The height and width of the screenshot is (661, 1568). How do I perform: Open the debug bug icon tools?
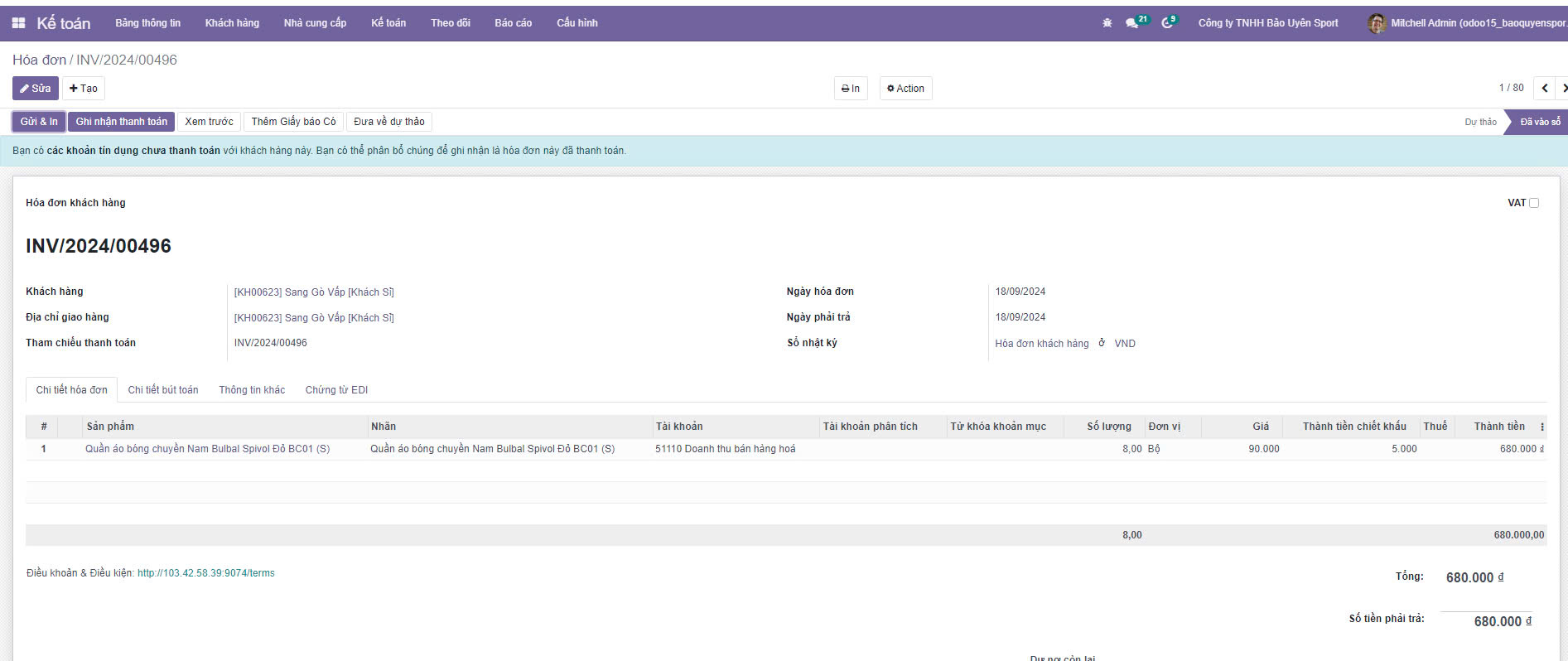pos(1107,23)
